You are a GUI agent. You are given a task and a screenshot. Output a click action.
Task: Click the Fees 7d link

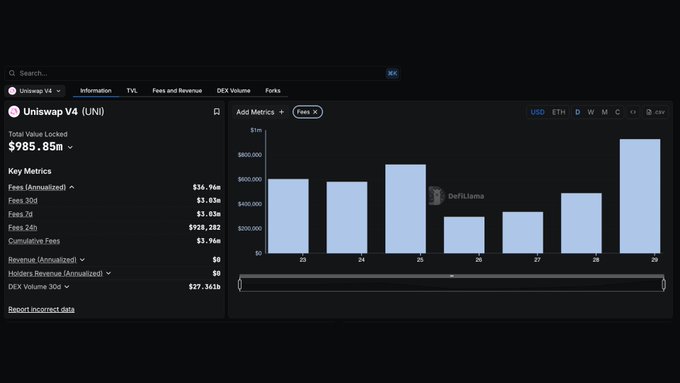coord(20,214)
